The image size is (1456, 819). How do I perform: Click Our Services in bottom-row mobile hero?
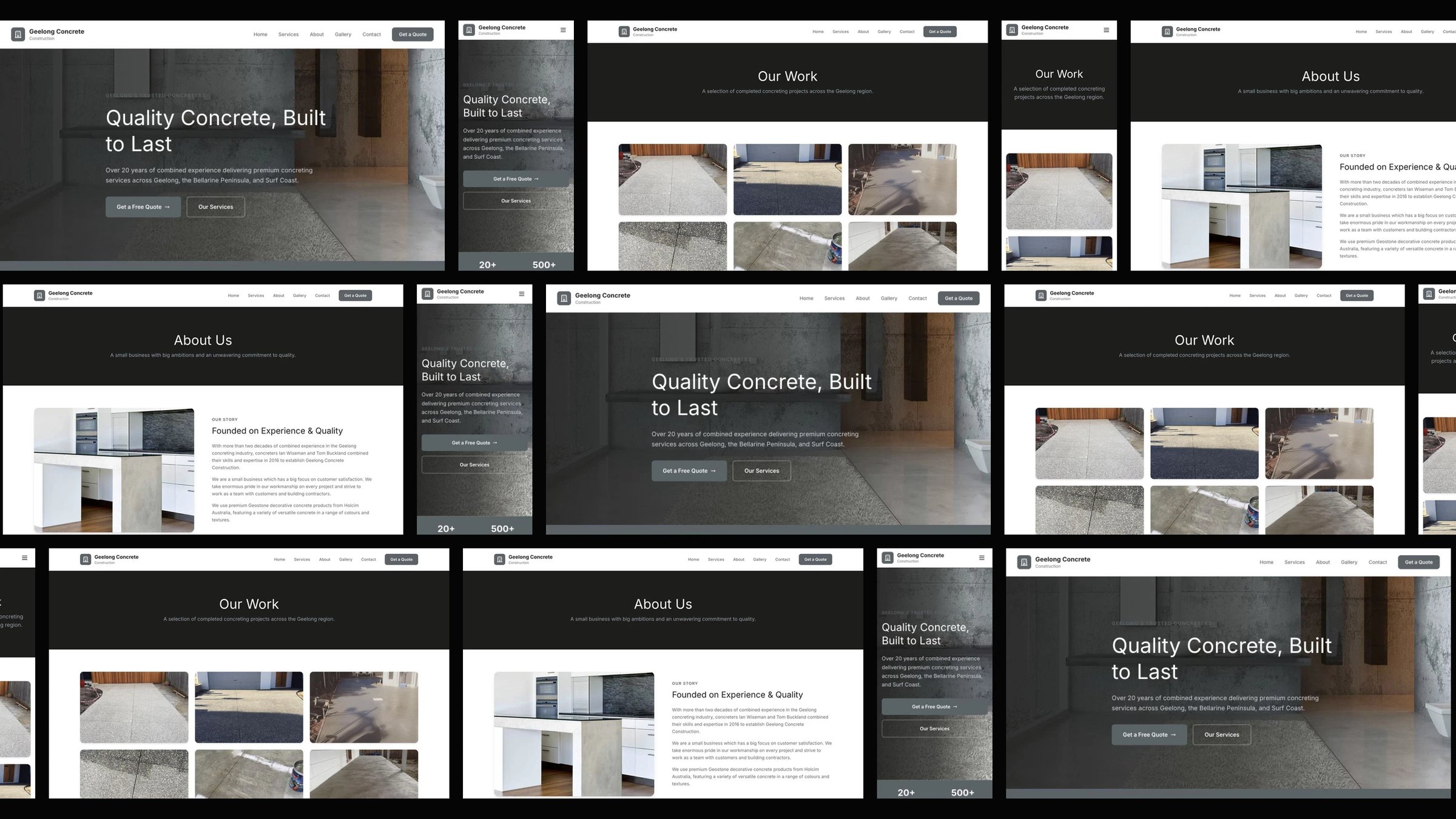coord(934,729)
